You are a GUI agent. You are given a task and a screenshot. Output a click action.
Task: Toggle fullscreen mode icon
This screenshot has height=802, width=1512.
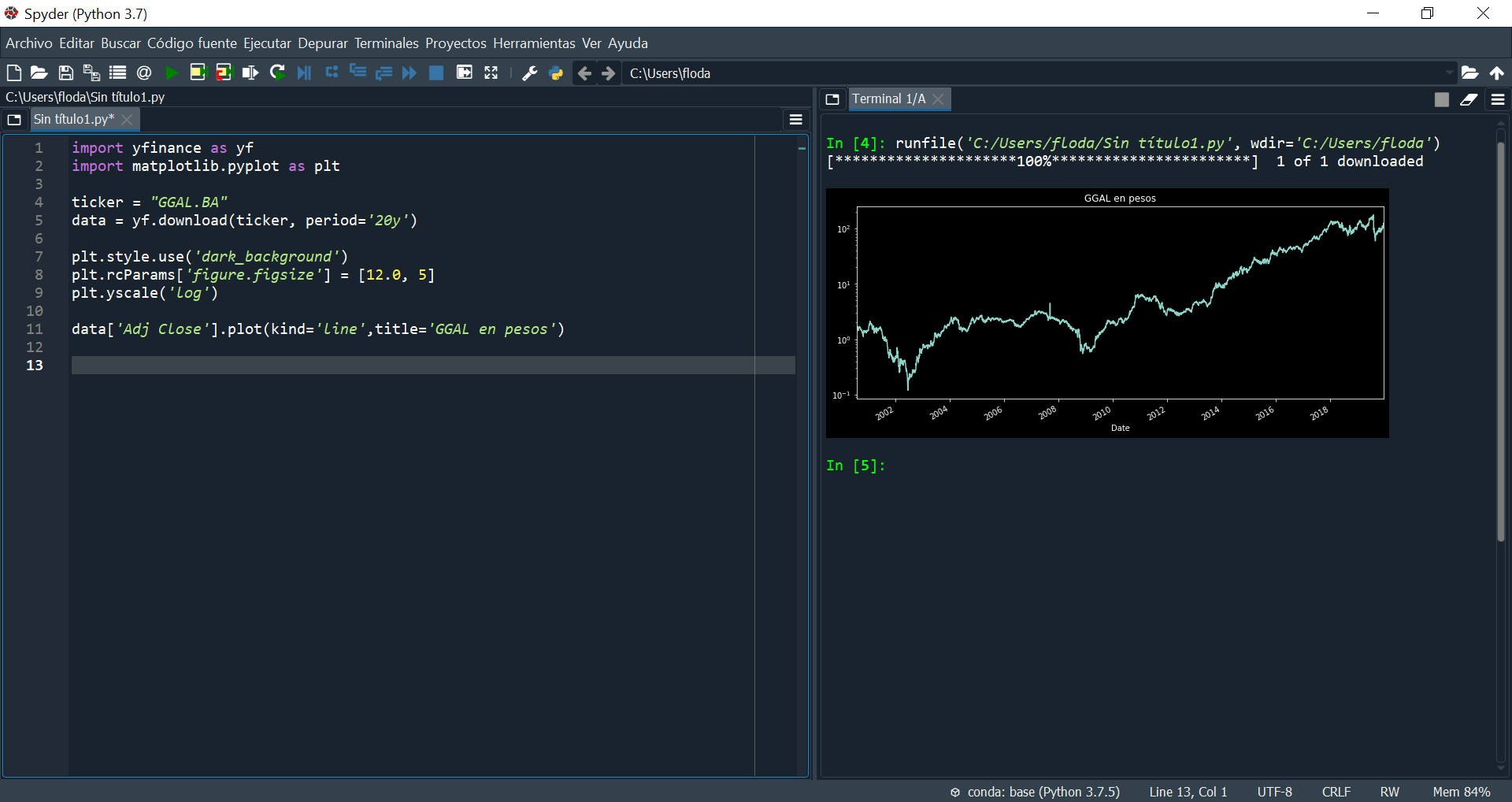[x=491, y=73]
